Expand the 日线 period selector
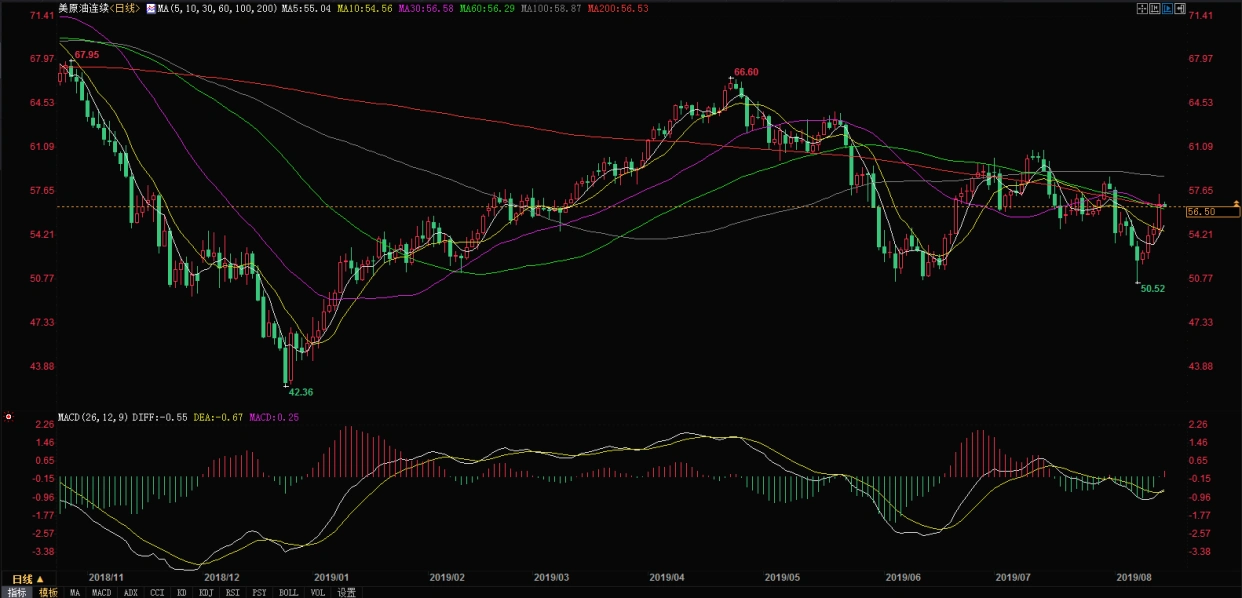This screenshot has width=1242, height=598. point(27,579)
